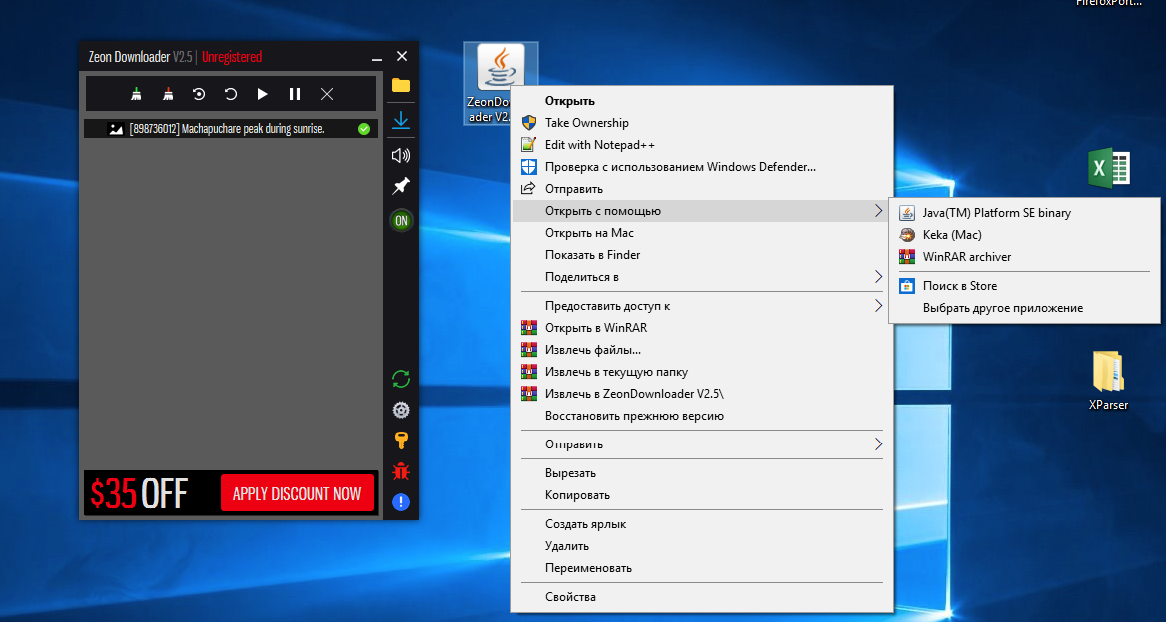Click the green refresh arrows icon
This screenshot has height=622, width=1166.
click(x=401, y=379)
